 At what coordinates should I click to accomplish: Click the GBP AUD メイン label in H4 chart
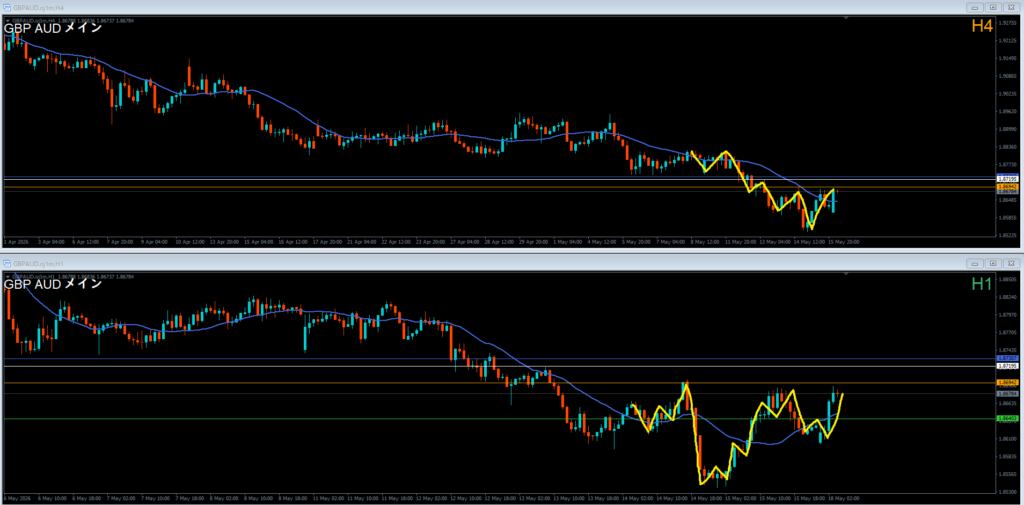[x=53, y=28]
